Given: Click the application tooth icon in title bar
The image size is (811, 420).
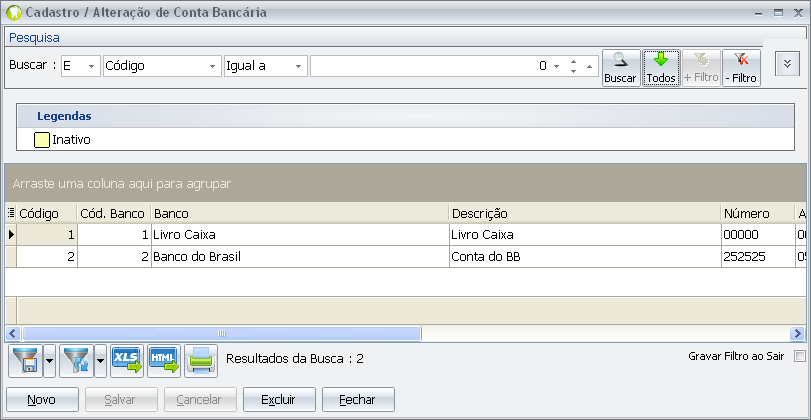Looking at the screenshot, I should click(x=13, y=13).
